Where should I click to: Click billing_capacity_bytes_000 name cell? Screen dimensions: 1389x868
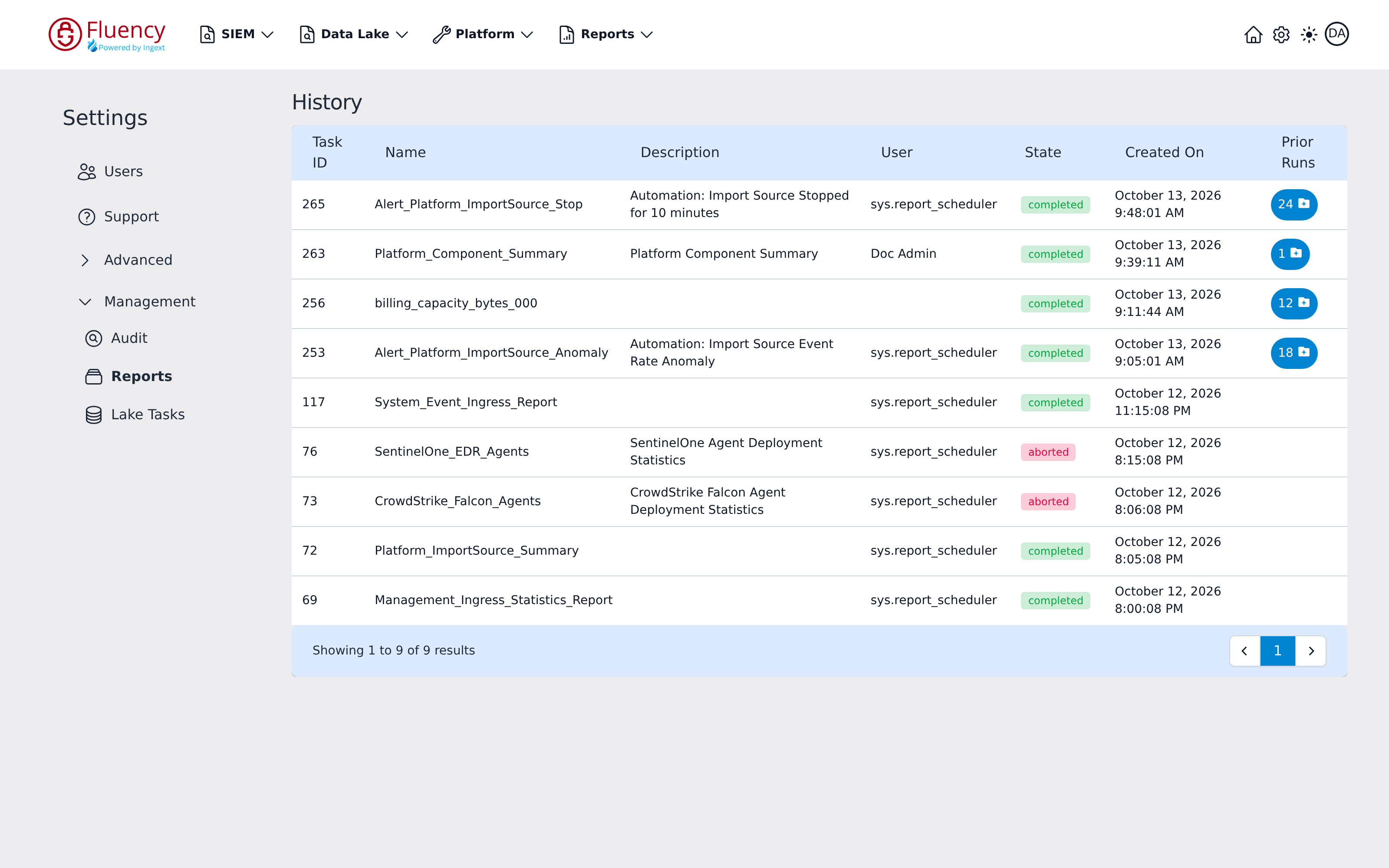(x=456, y=303)
